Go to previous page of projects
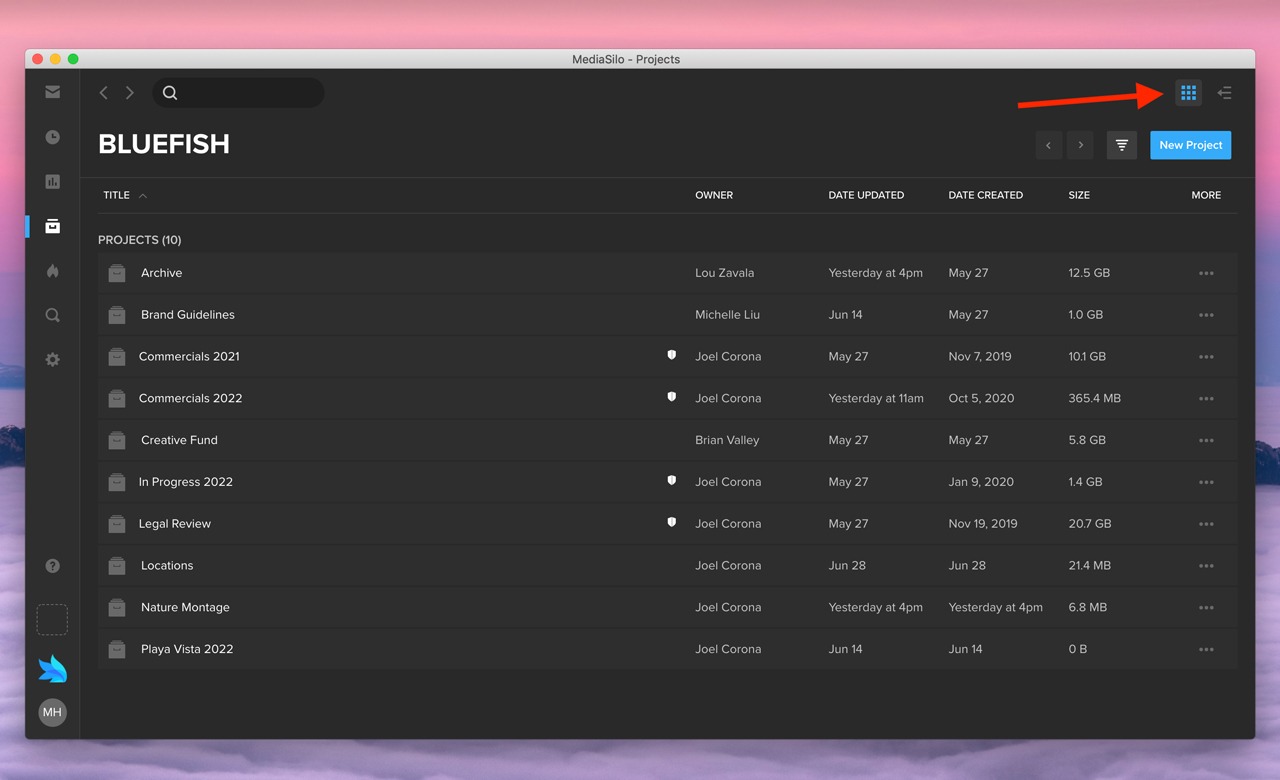The height and width of the screenshot is (780, 1280). tap(1048, 145)
